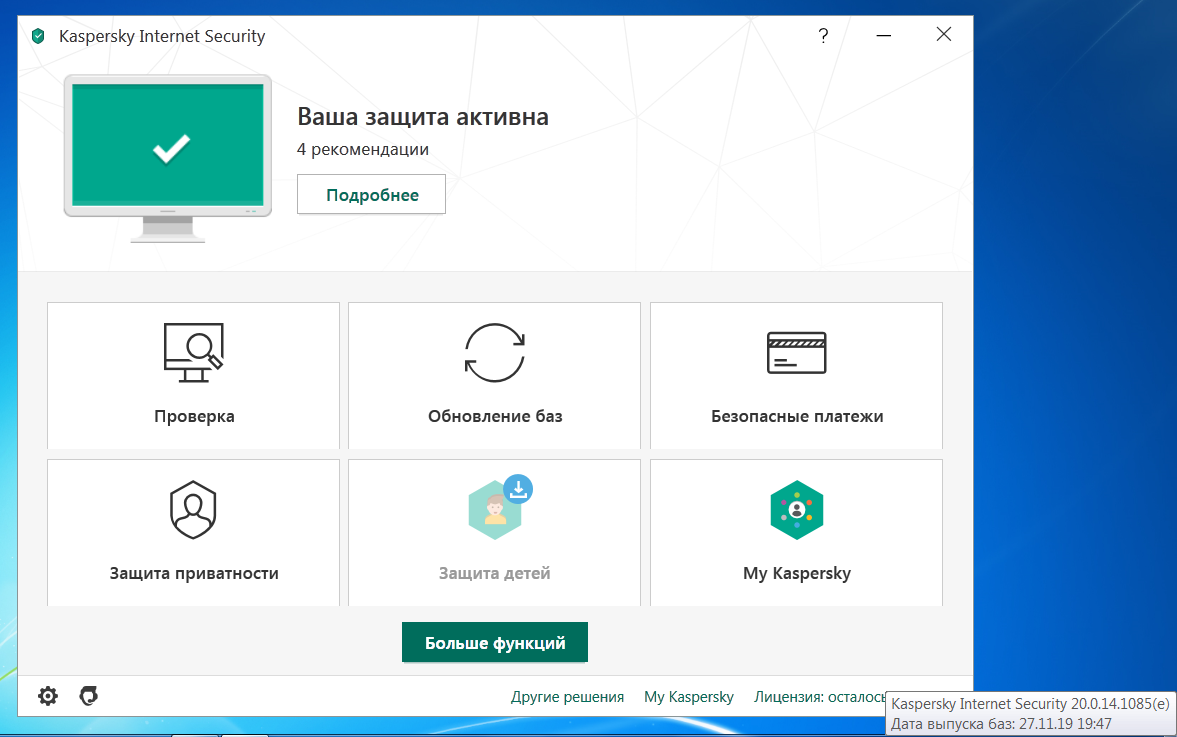Image resolution: width=1177 pixels, height=737 pixels.
Task: Open support via the headset icon
Action: point(89,696)
